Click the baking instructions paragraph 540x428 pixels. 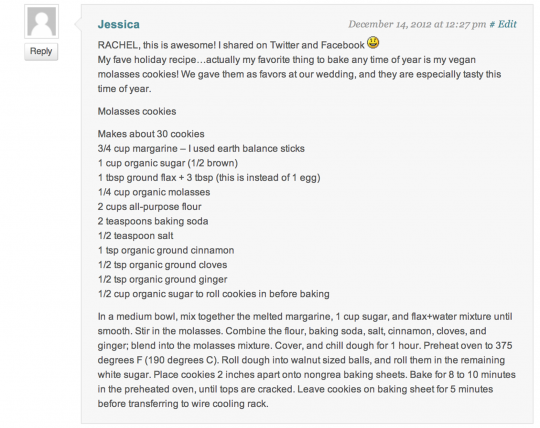coord(307,360)
